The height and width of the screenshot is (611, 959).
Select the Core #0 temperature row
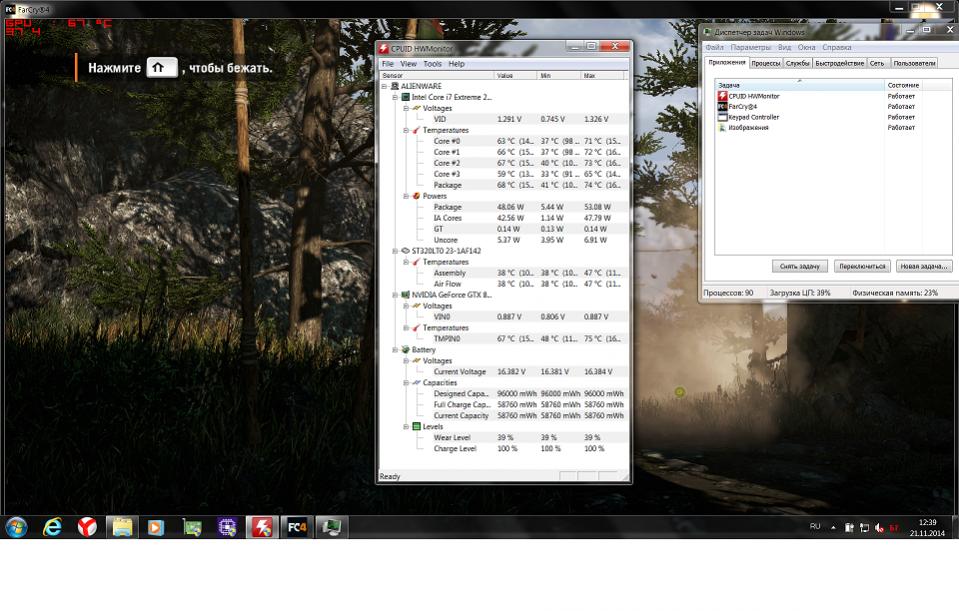tap(504, 141)
